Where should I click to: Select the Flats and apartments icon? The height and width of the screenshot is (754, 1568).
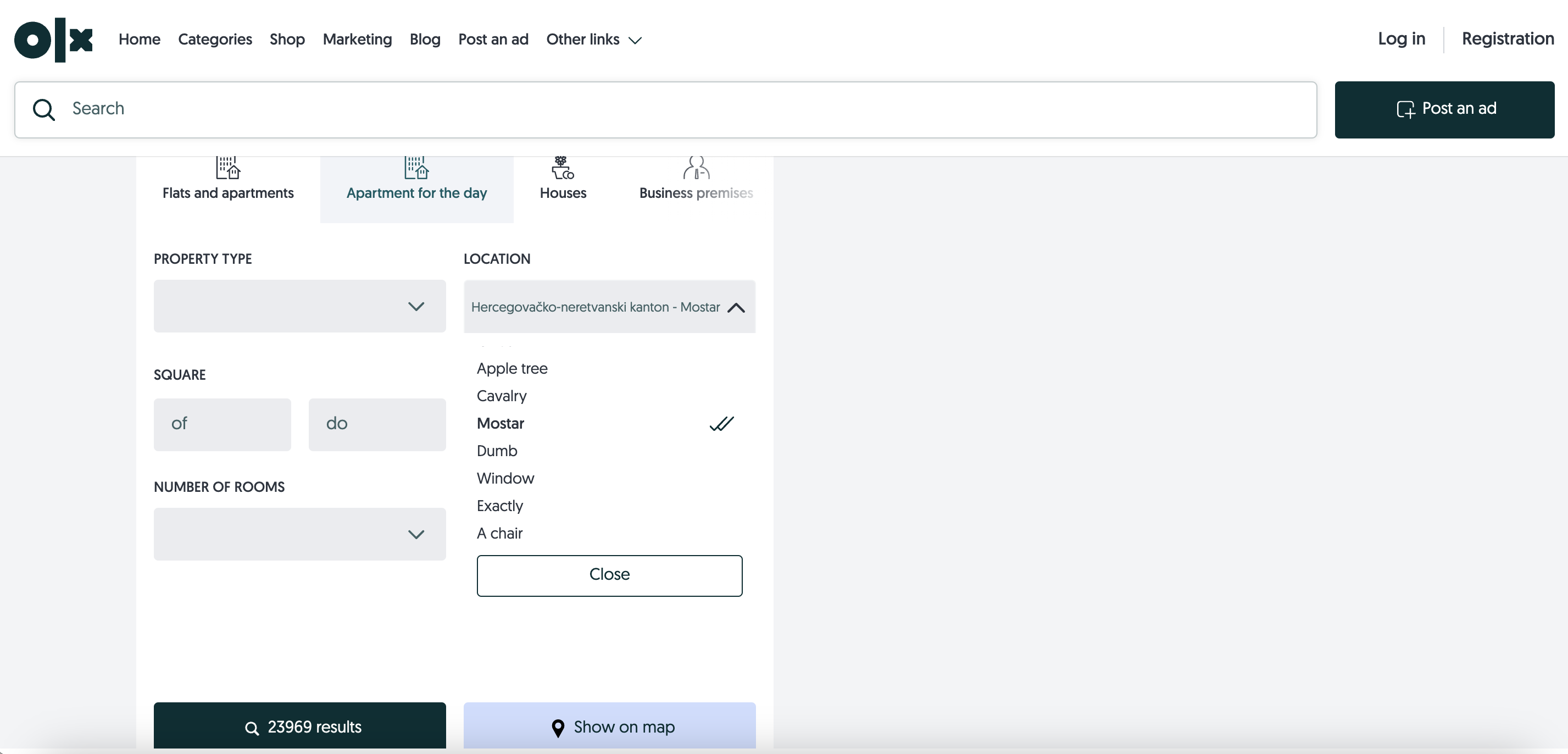[227, 168]
